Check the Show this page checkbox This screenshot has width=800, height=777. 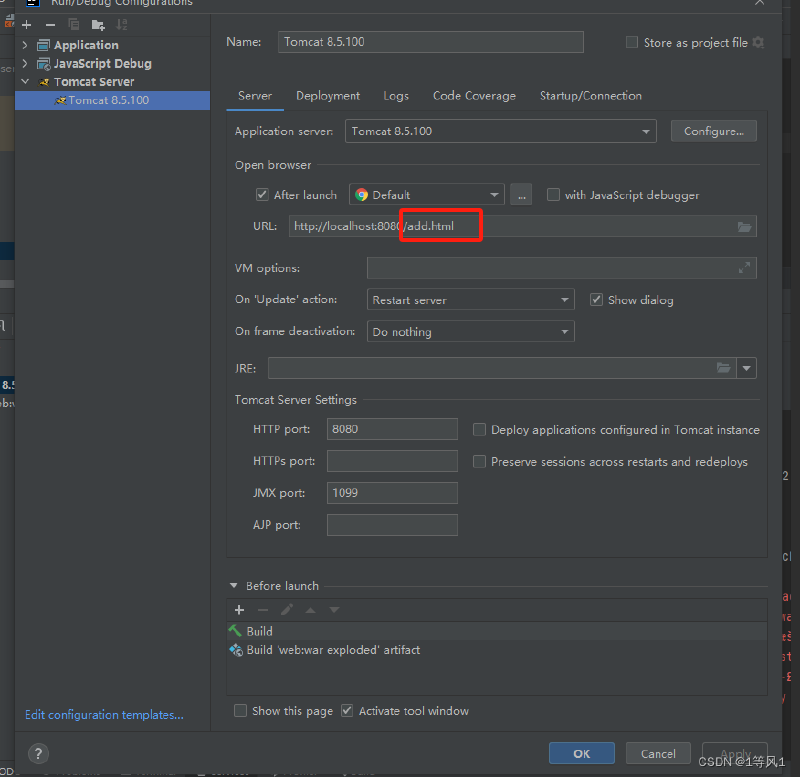240,711
